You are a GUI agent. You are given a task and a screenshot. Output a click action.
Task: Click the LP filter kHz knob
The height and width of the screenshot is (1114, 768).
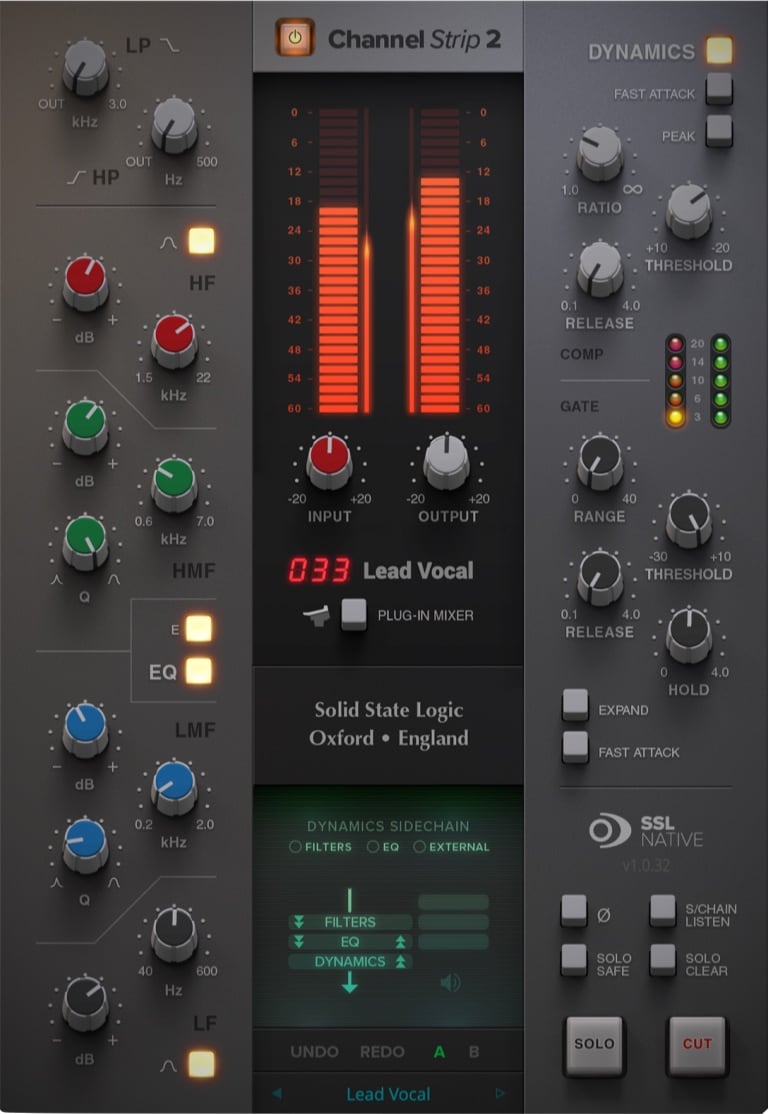(x=85, y=67)
